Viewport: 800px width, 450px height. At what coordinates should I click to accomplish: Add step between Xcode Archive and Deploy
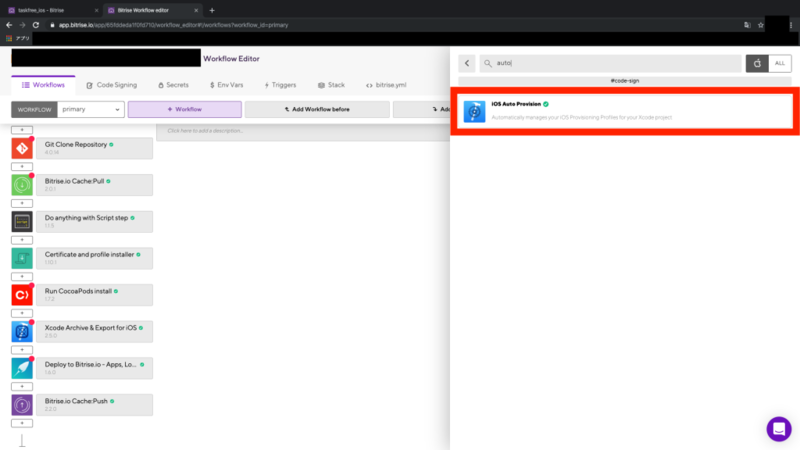click(x=22, y=350)
